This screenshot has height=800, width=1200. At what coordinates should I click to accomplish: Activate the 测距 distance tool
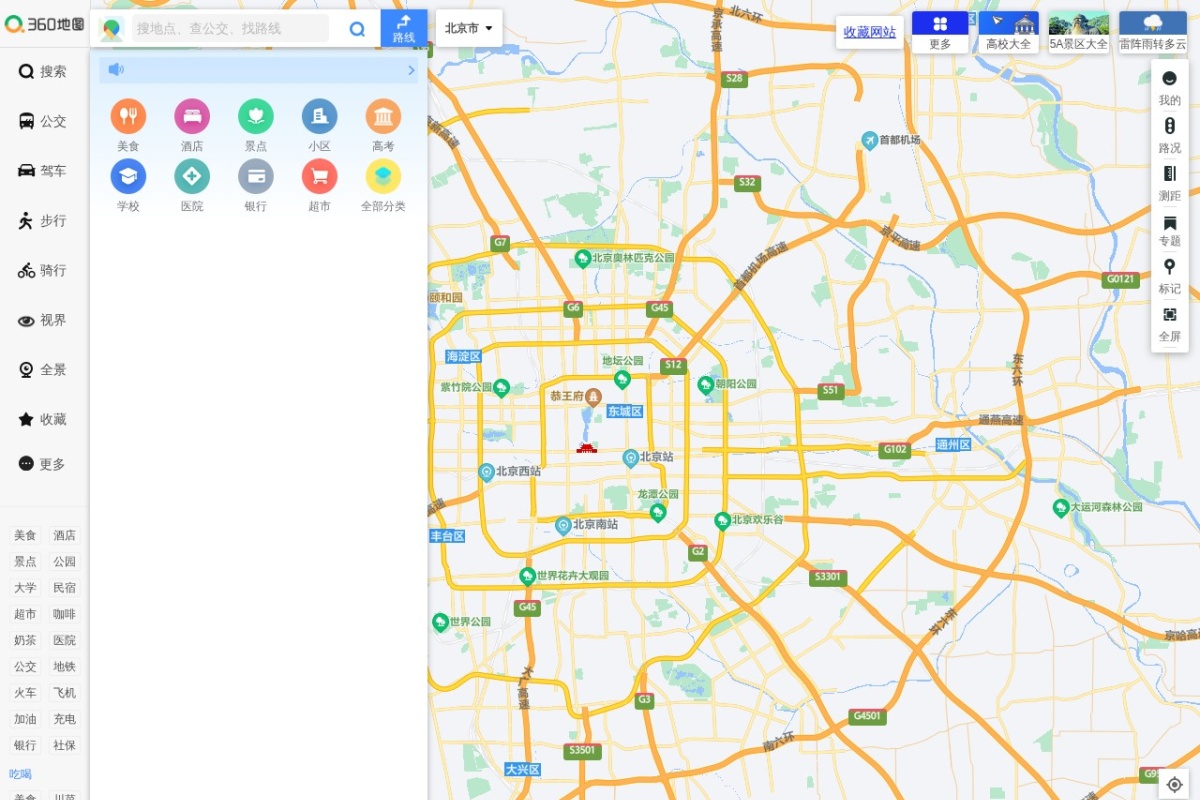[x=1170, y=183]
